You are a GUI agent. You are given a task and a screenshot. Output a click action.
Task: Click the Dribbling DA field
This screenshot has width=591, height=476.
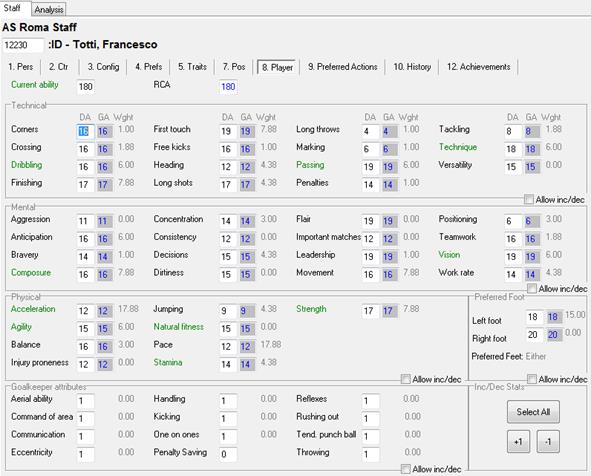[x=86, y=167]
